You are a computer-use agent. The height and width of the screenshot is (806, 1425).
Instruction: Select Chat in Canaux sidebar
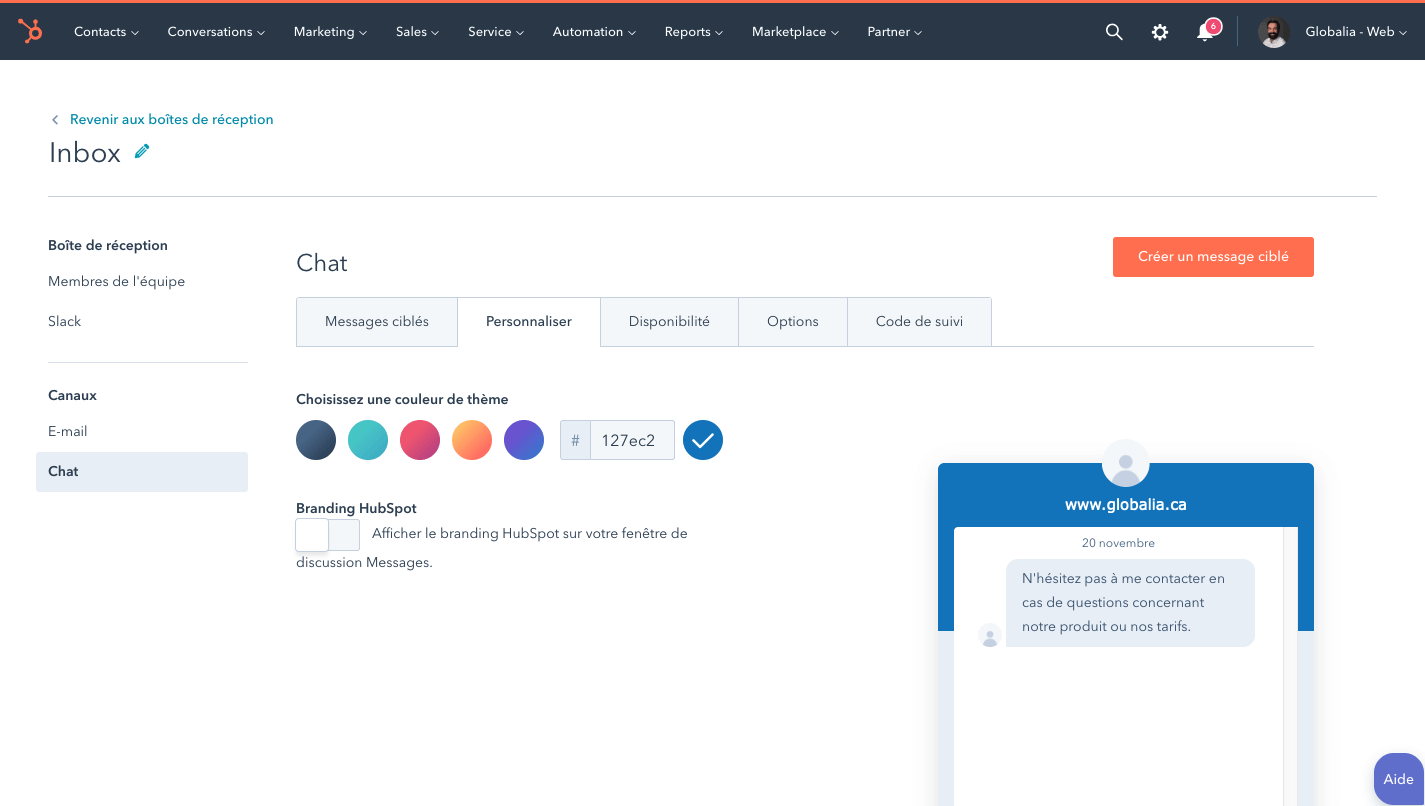pyautogui.click(x=142, y=472)
